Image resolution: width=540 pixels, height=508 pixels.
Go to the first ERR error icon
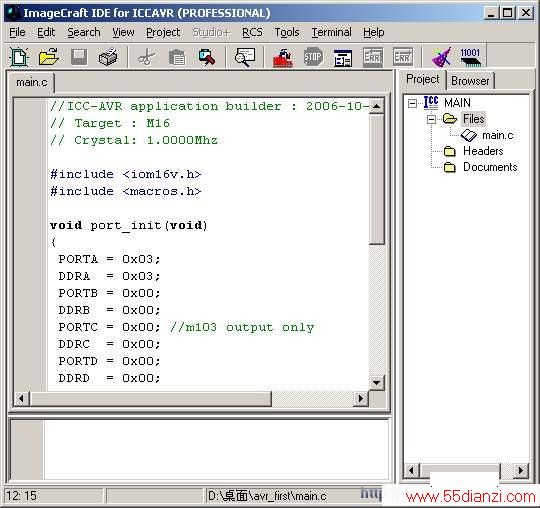coord(373,57)
